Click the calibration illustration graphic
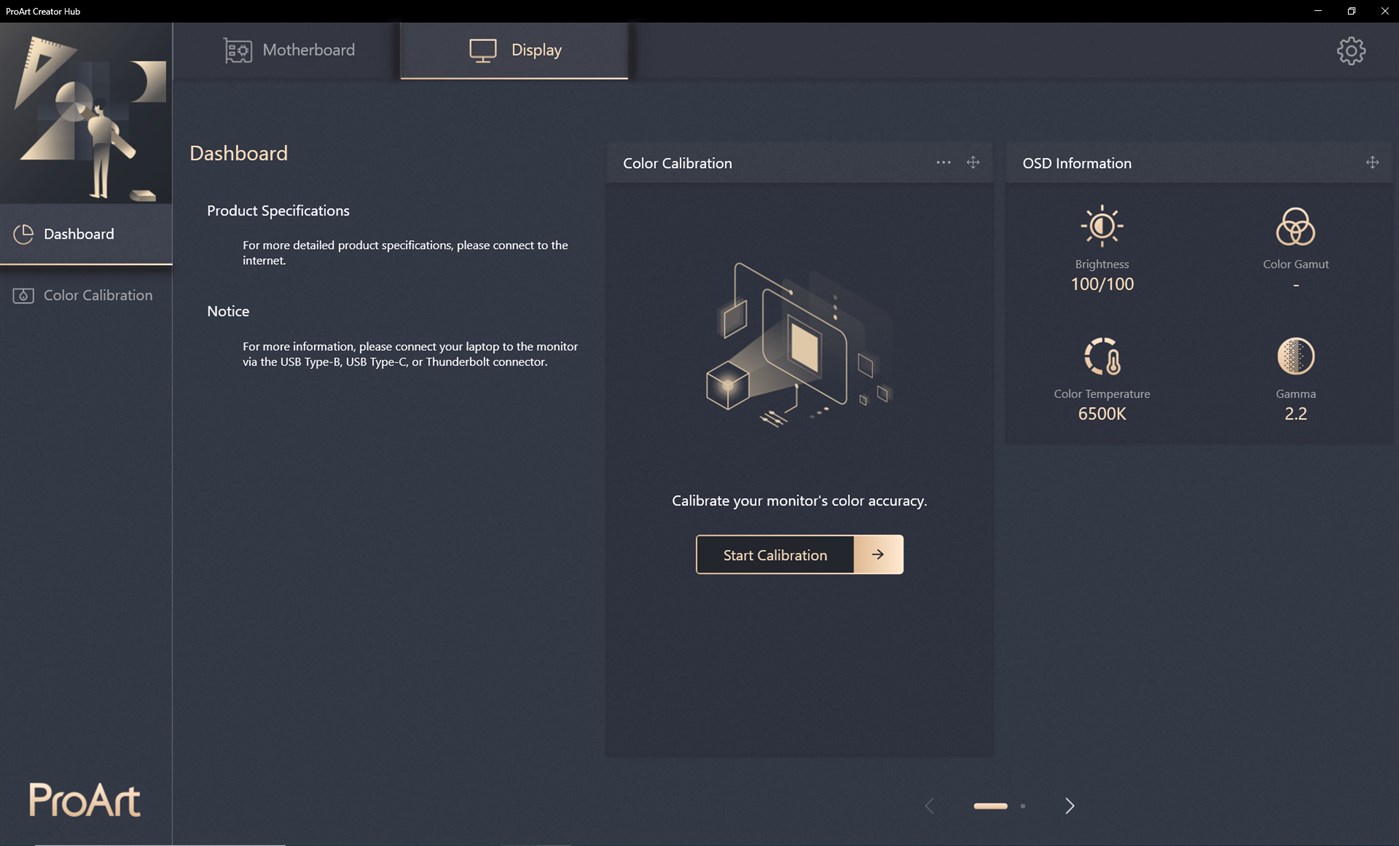1399x846 pixels. [799, 345]
